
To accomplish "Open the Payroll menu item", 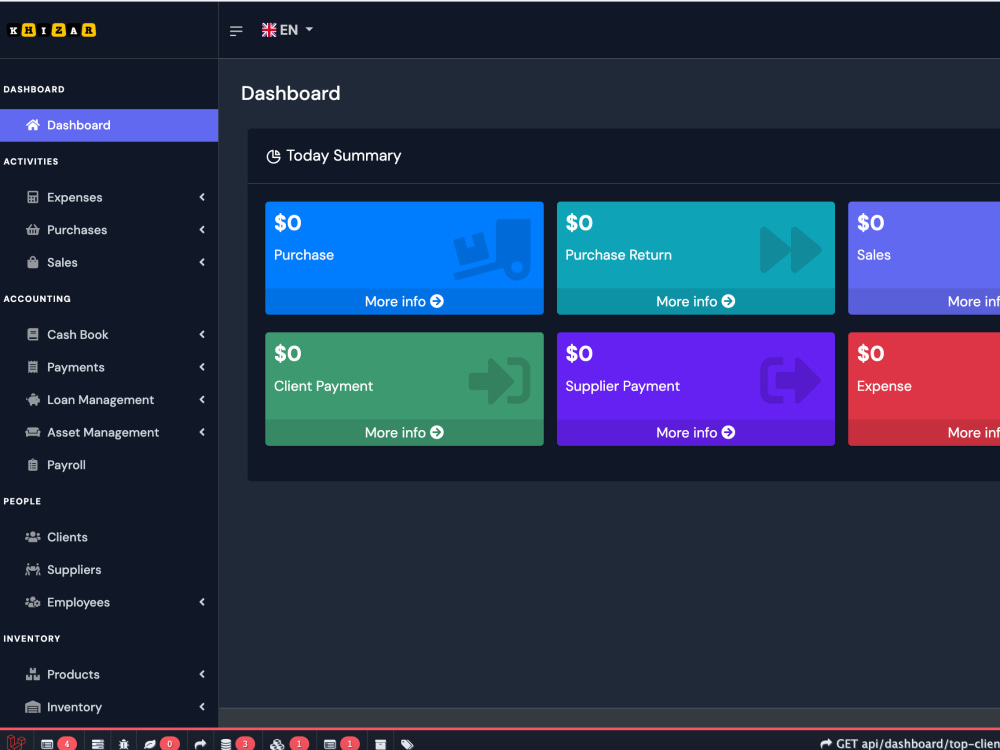I will [109, 465].
